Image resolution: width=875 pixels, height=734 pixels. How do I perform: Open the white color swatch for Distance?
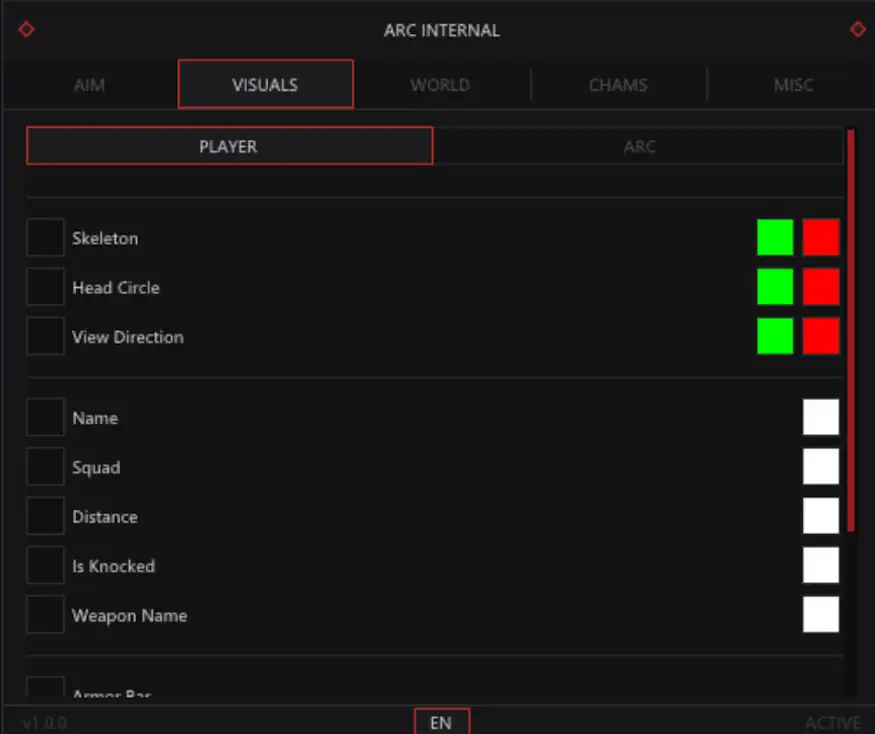point(821,516)
